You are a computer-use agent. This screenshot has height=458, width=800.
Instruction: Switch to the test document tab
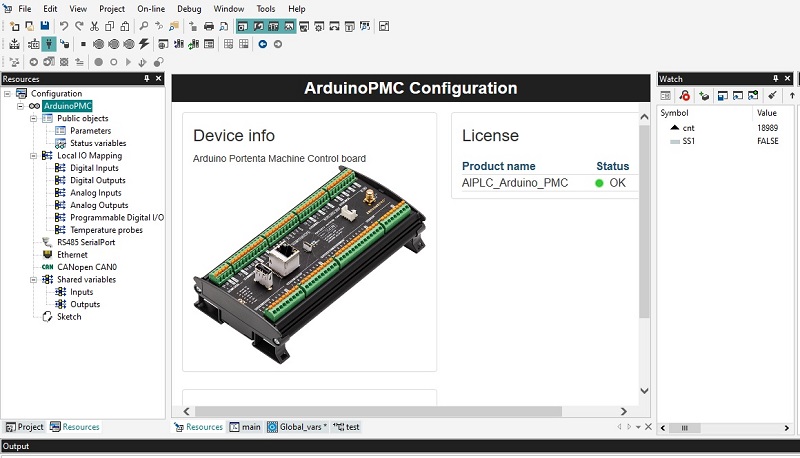pyautogui.click(x=346, y=427)
